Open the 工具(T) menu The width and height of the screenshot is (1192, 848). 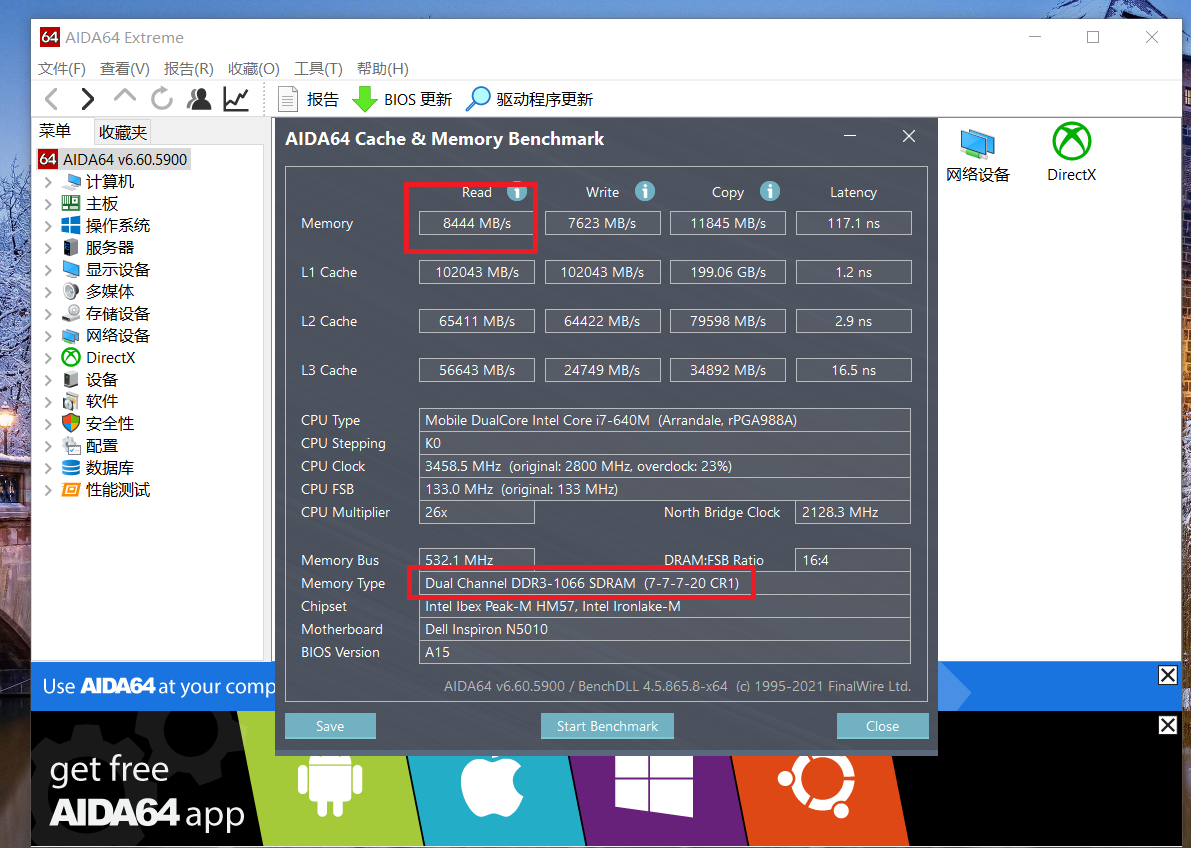(318, 69)
